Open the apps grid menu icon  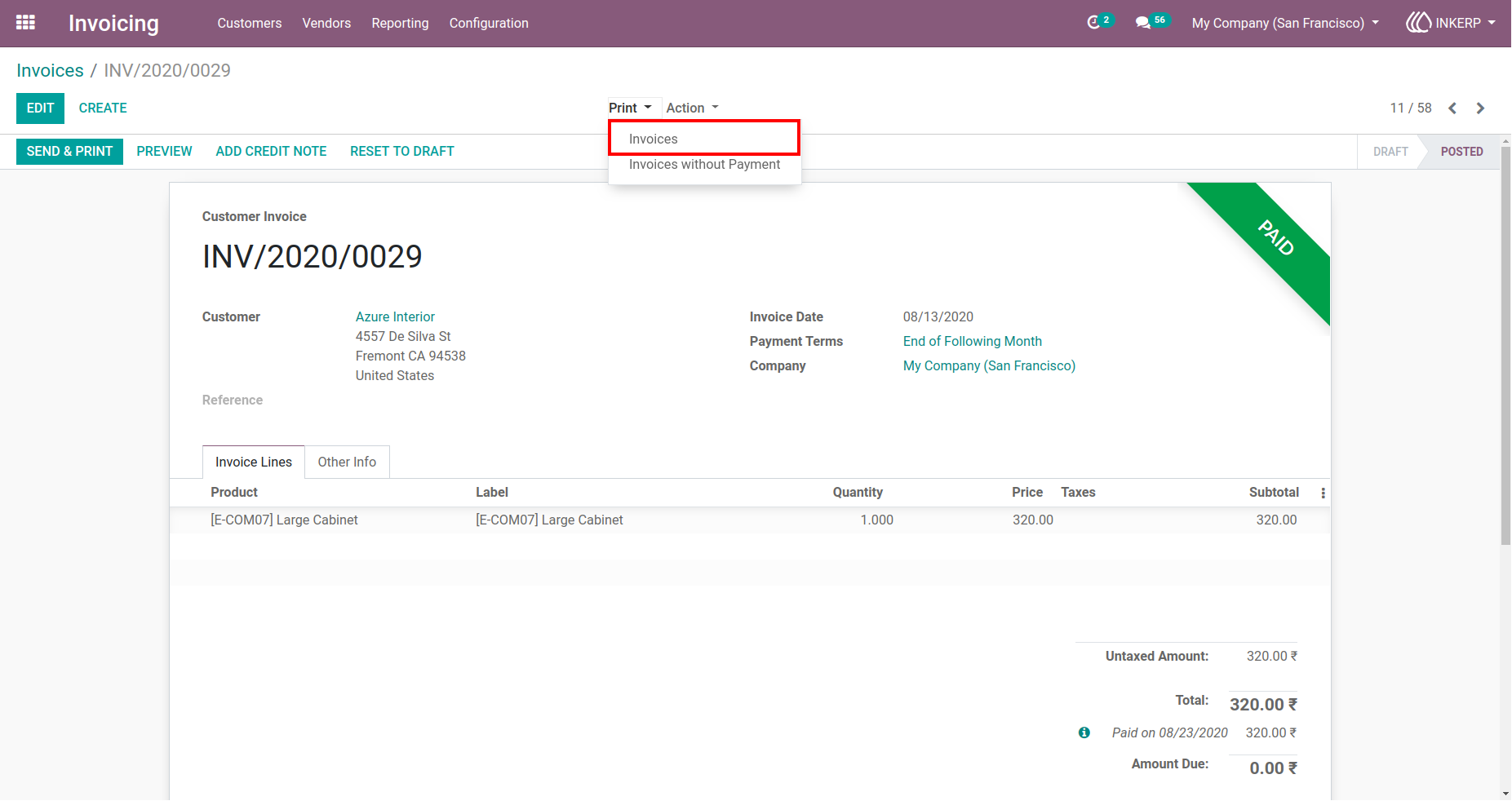(x=25, y=23)
